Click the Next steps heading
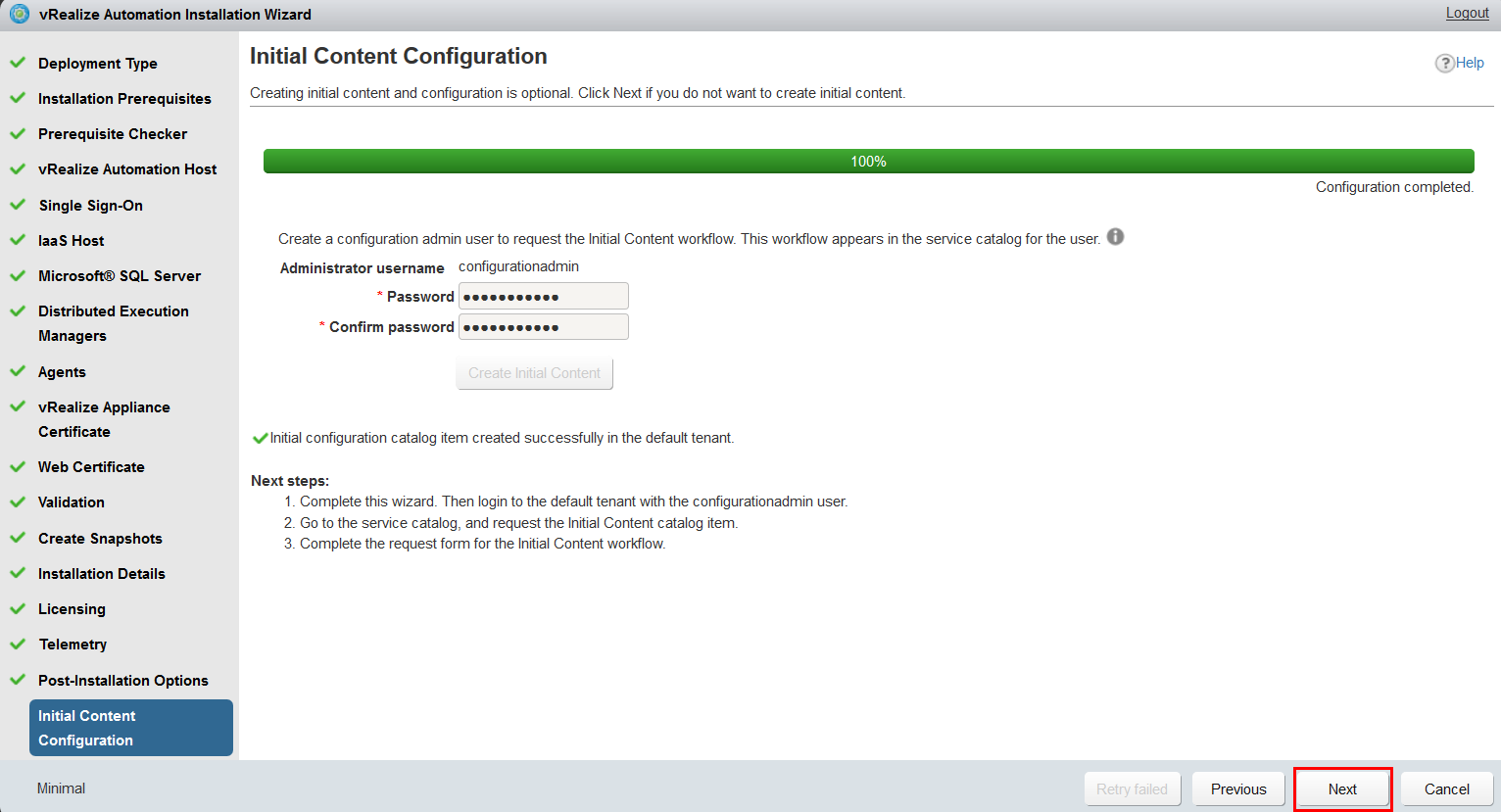This screenshot has width=1501, height=812. [x=290, y=481]
